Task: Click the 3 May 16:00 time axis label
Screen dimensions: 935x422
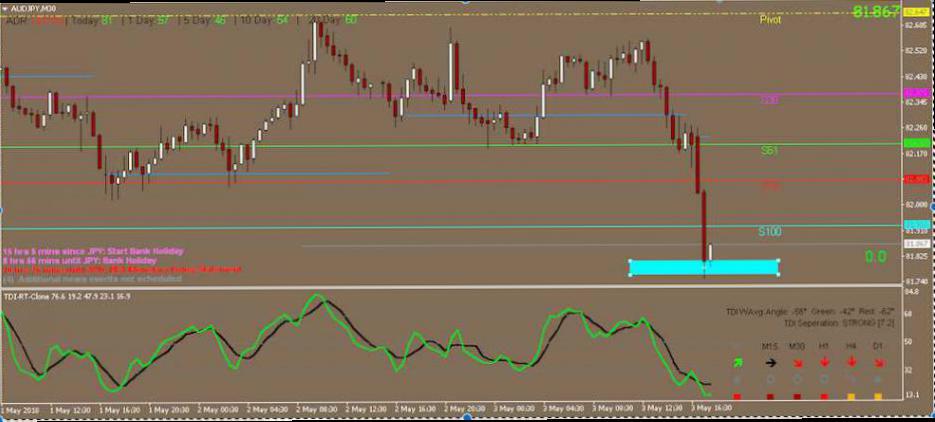Action: [710, 409]
